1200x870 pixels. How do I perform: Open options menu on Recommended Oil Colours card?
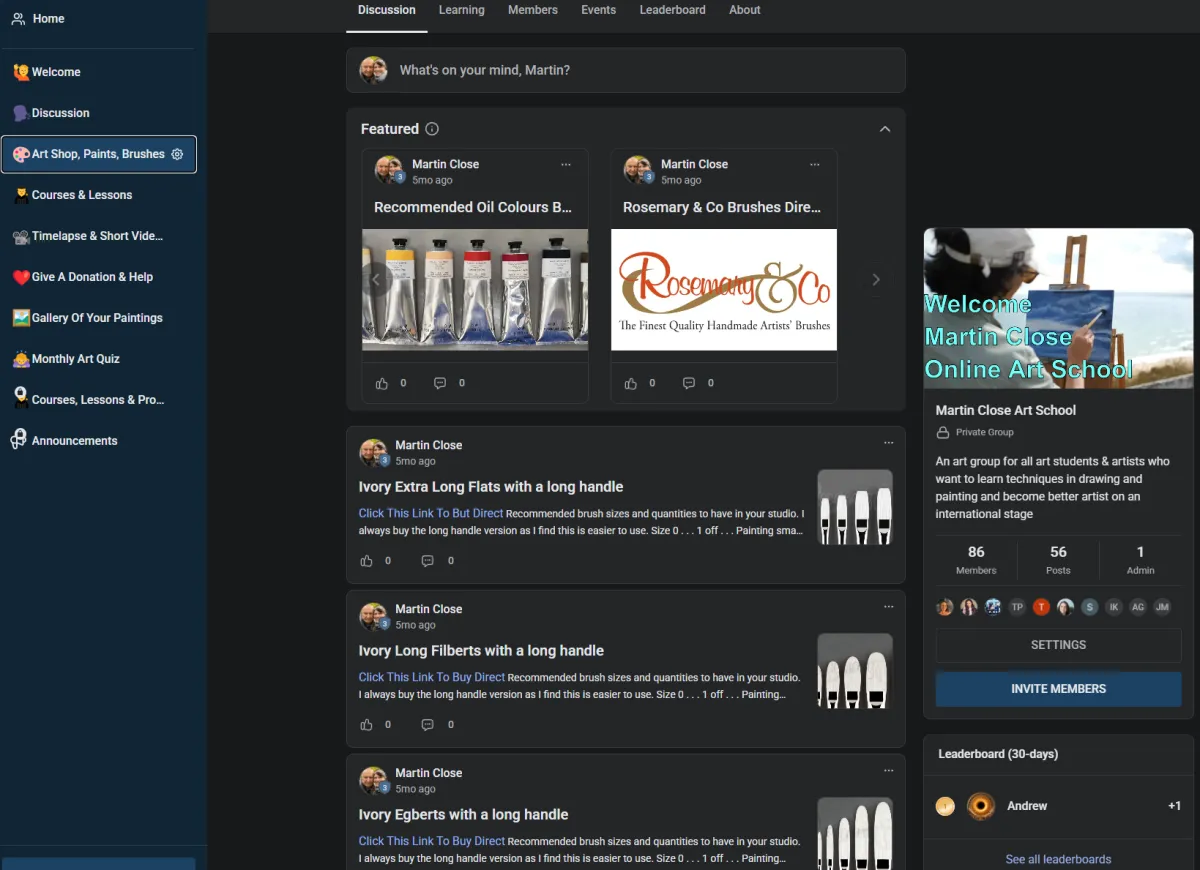[566, 164]
